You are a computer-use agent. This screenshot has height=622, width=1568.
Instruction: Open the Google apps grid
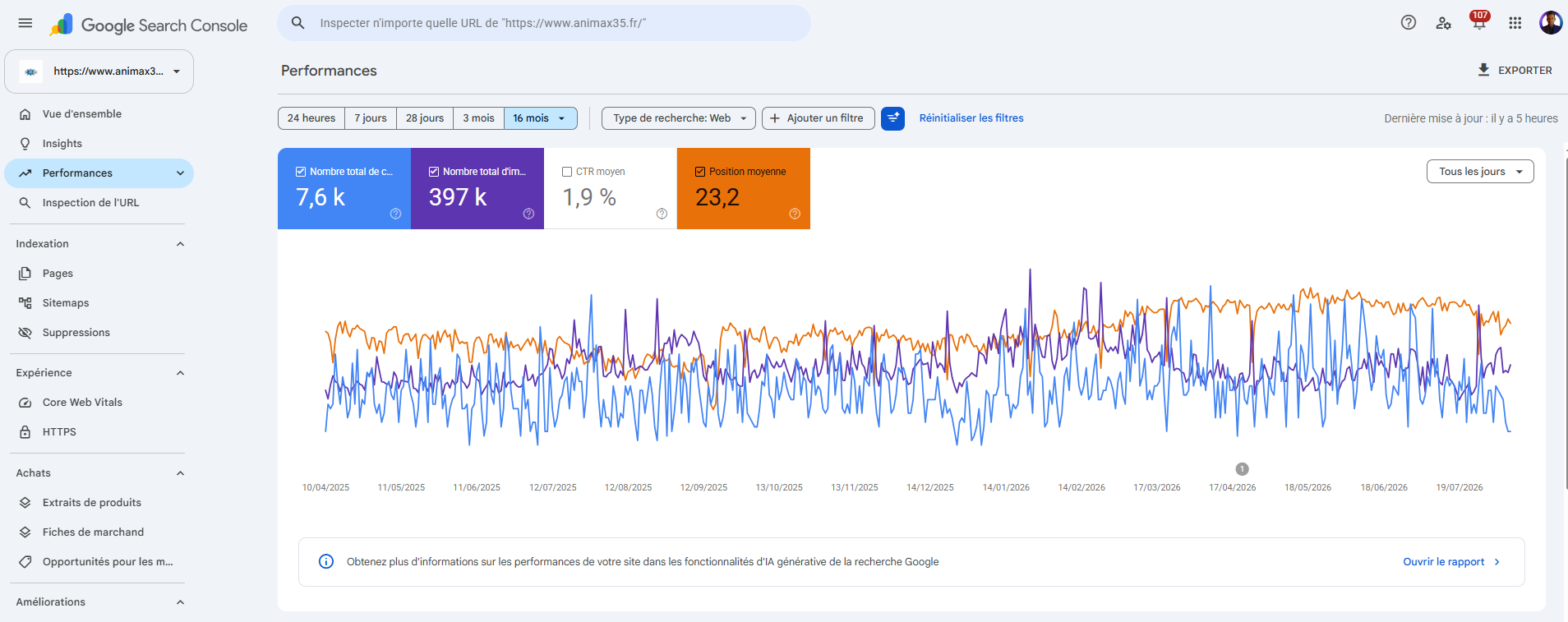[x=1515, y=23]
